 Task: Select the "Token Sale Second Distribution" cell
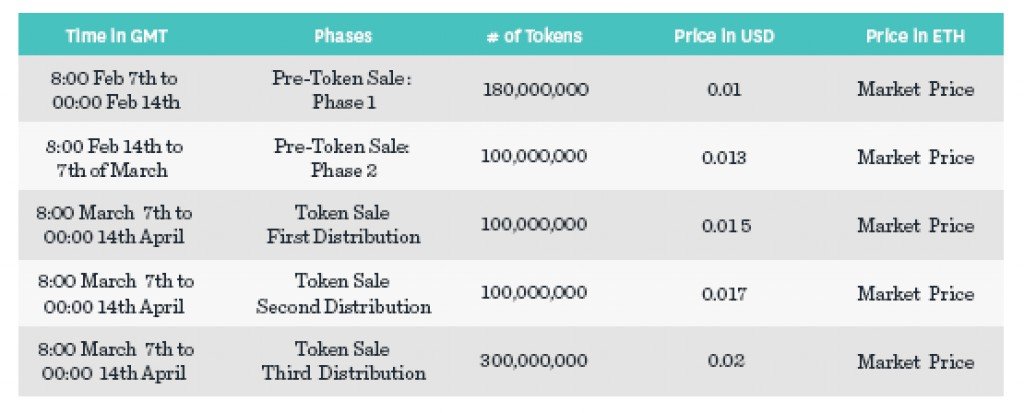pos(343,294)
